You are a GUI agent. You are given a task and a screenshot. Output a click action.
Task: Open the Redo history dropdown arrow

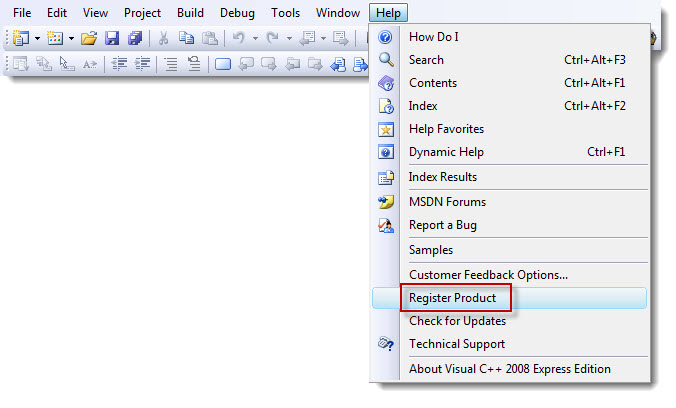[x=289, y=38]
